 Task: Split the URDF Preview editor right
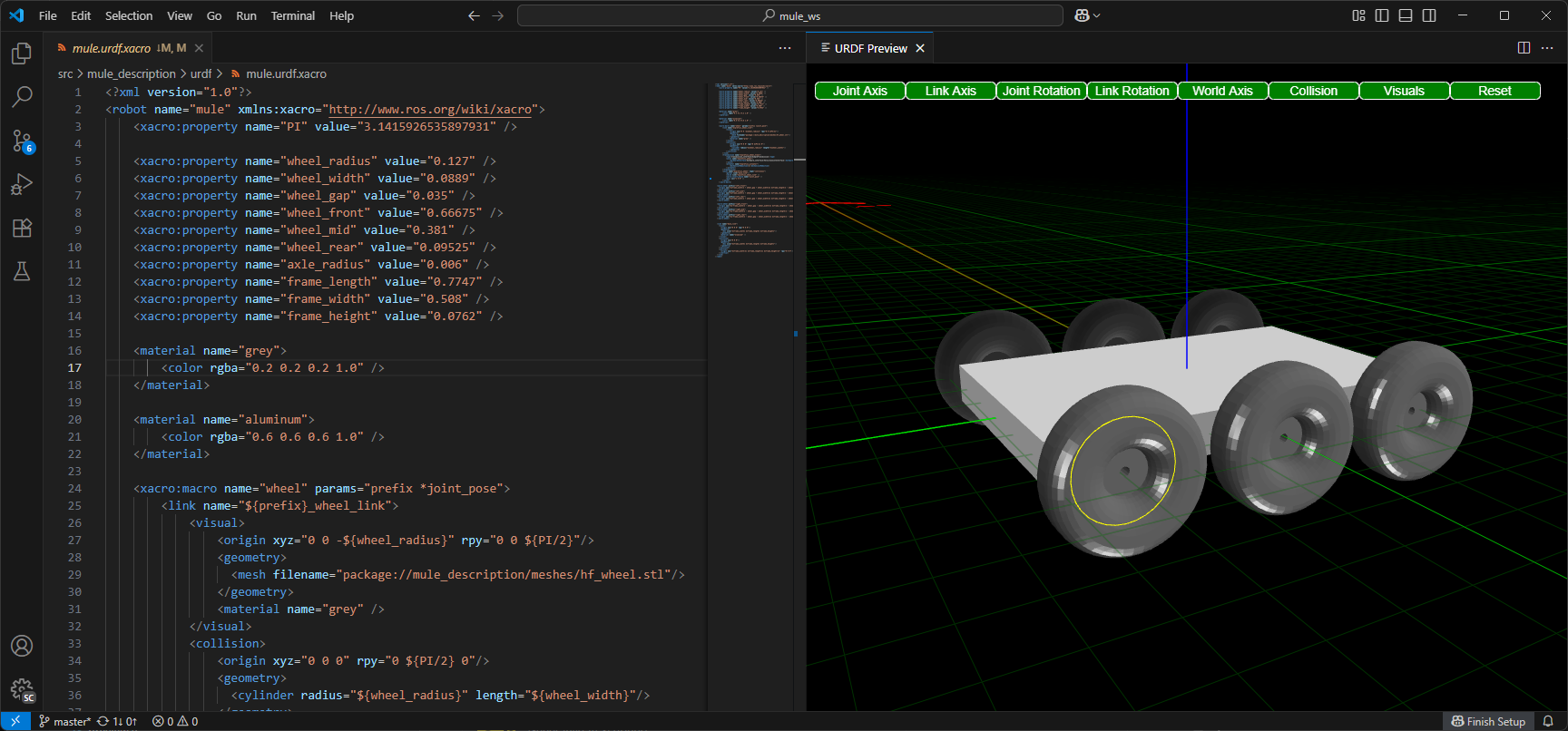[x=1524, y=48]
